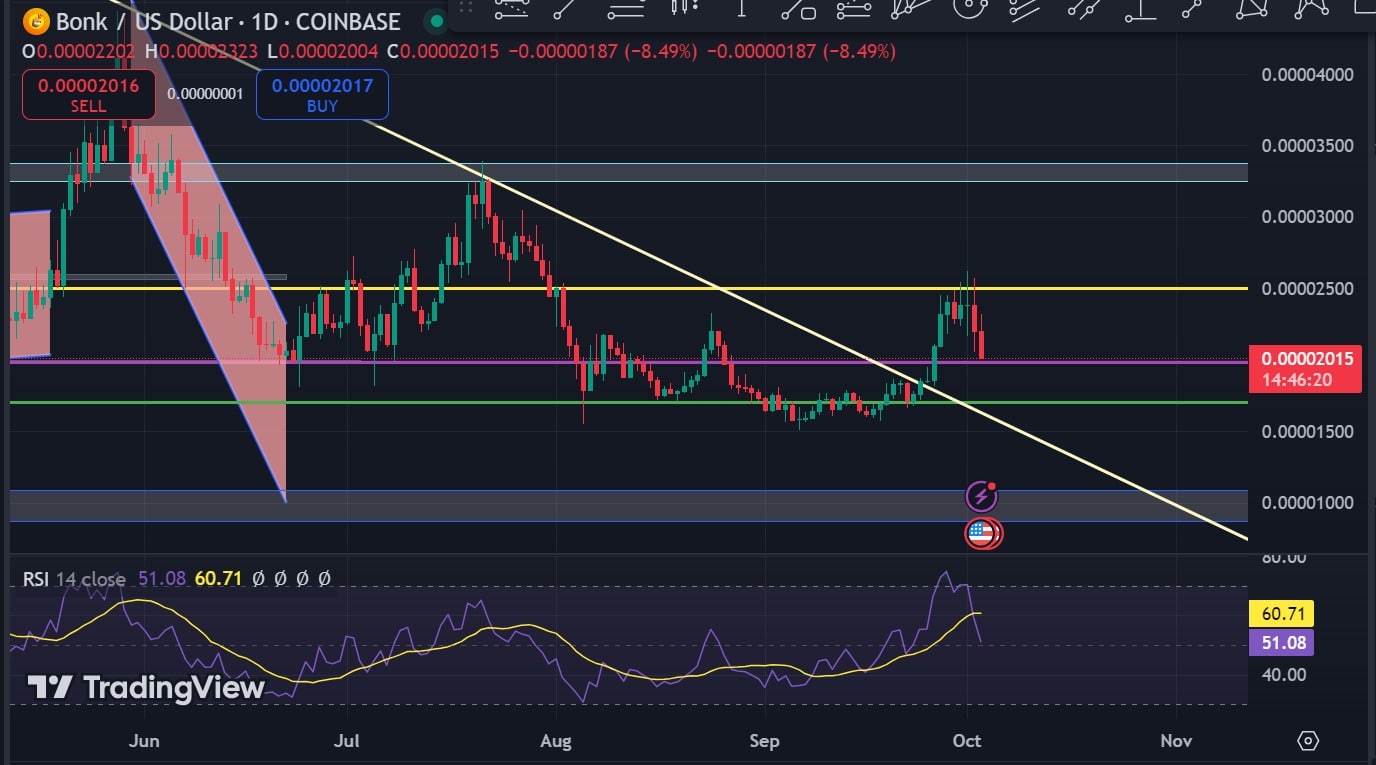Click the yellow 60.71 axis label
Screen dimensions: 1376x765
(1281, 614)
